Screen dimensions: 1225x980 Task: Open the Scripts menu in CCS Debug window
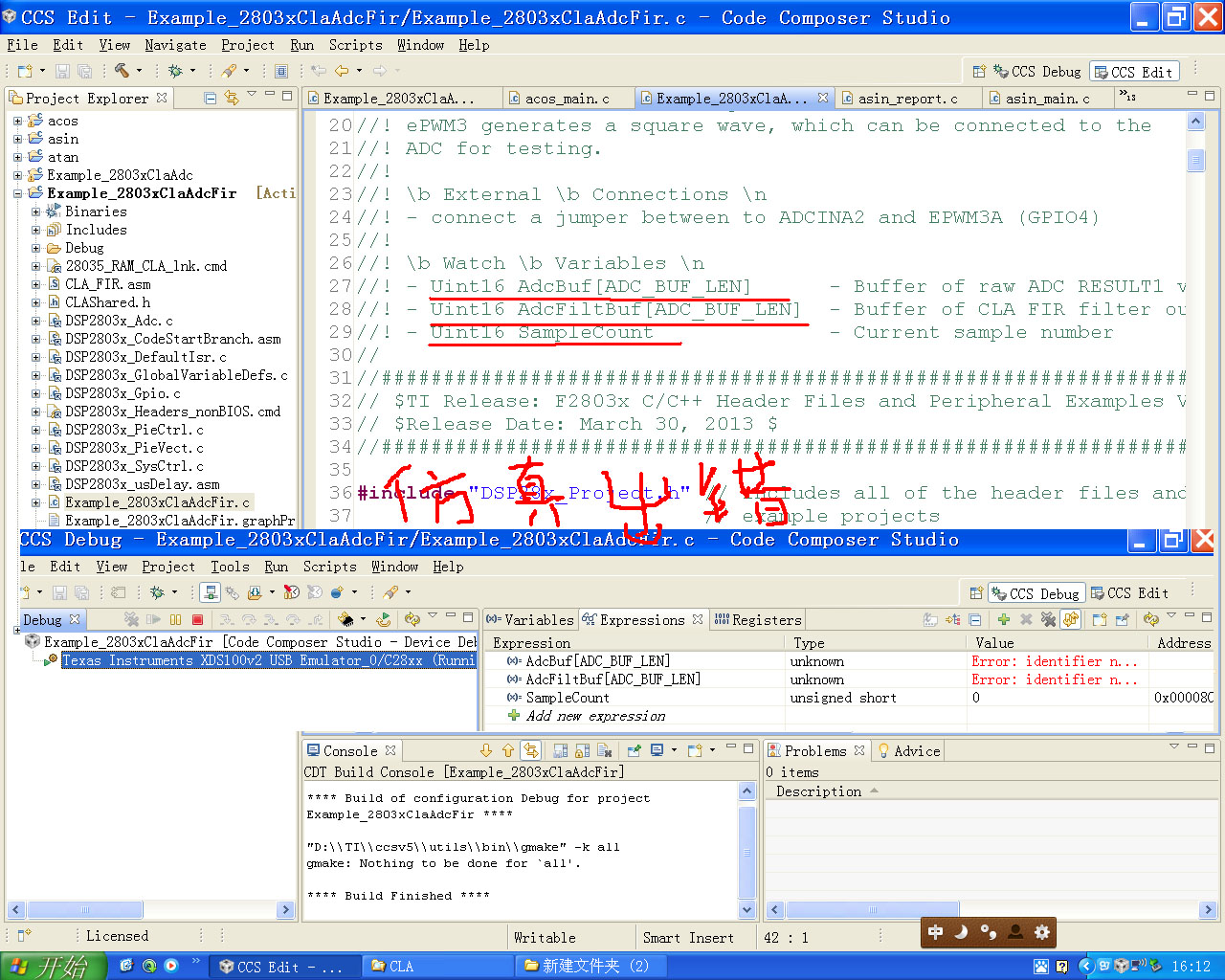pos(329,567)
